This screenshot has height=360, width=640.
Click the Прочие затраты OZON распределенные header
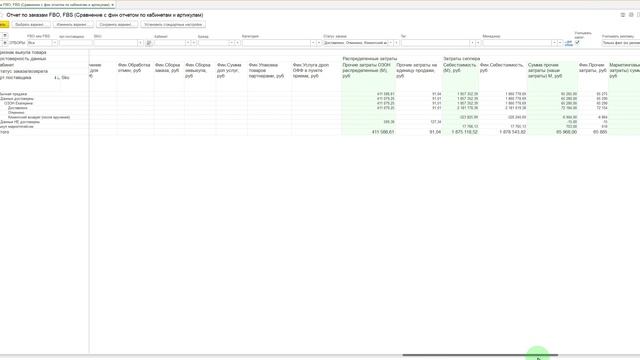pos(367,70)
